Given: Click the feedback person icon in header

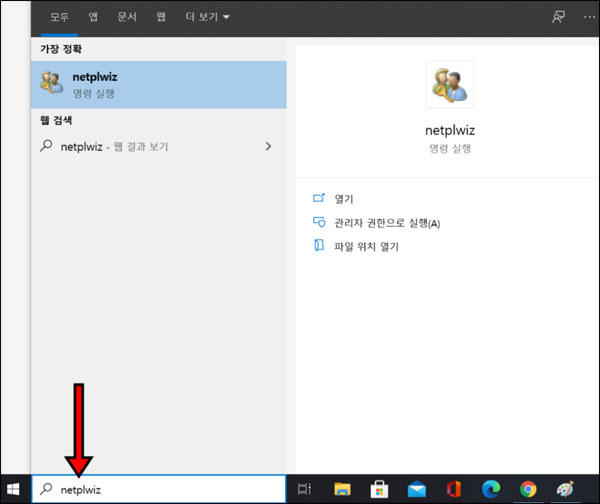Looking at the screenshot, I should click(558, 17).
